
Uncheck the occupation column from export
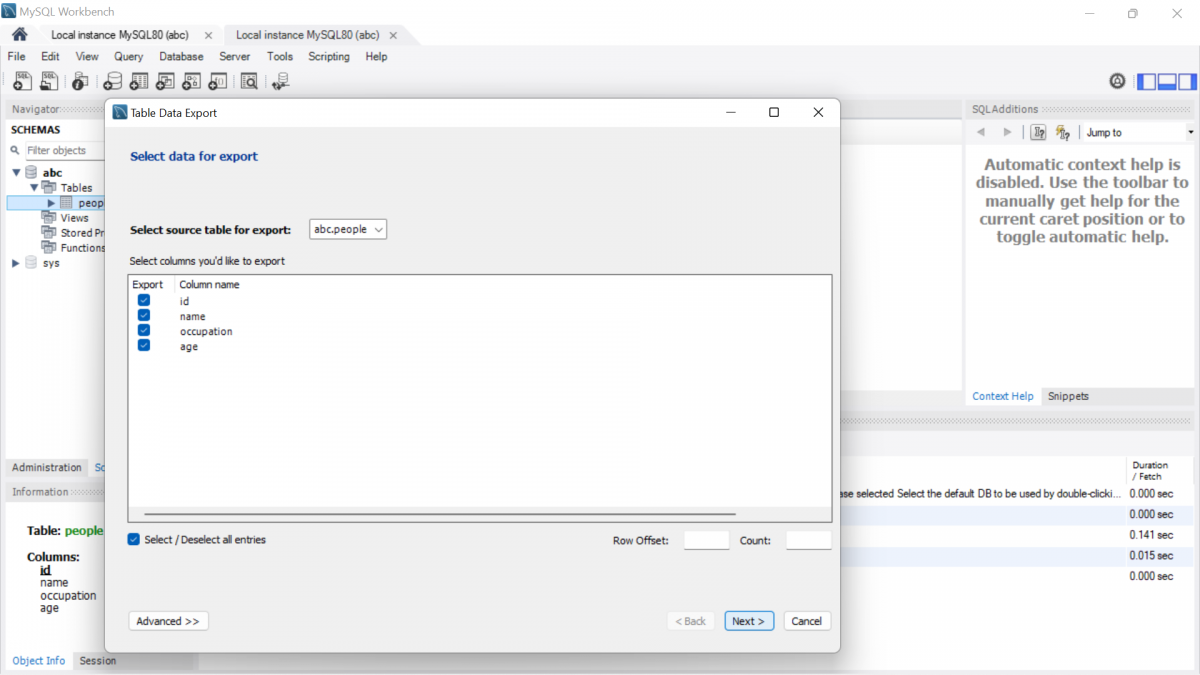[143, 330]
